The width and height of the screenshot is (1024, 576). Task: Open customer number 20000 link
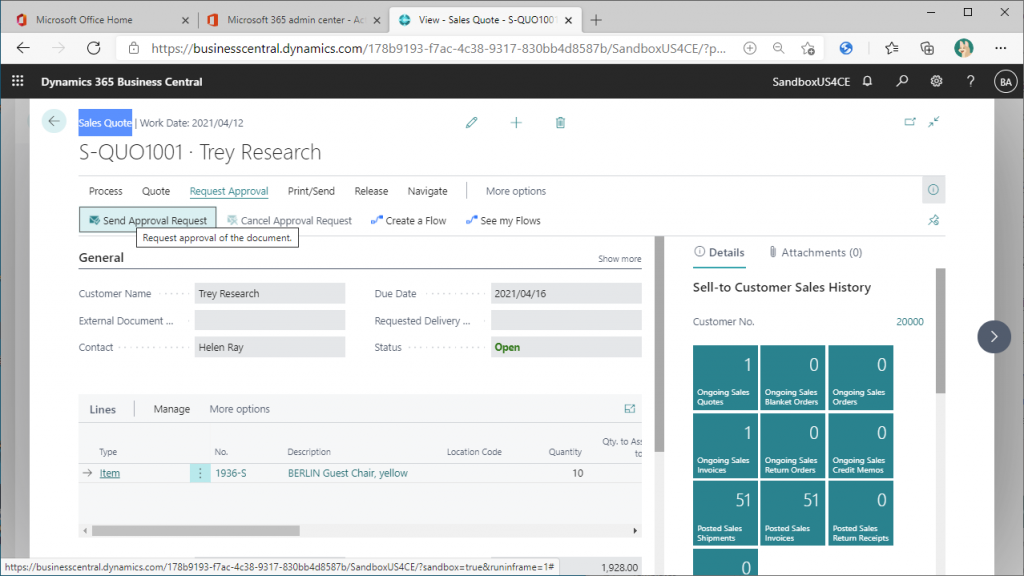click(910, 322)
